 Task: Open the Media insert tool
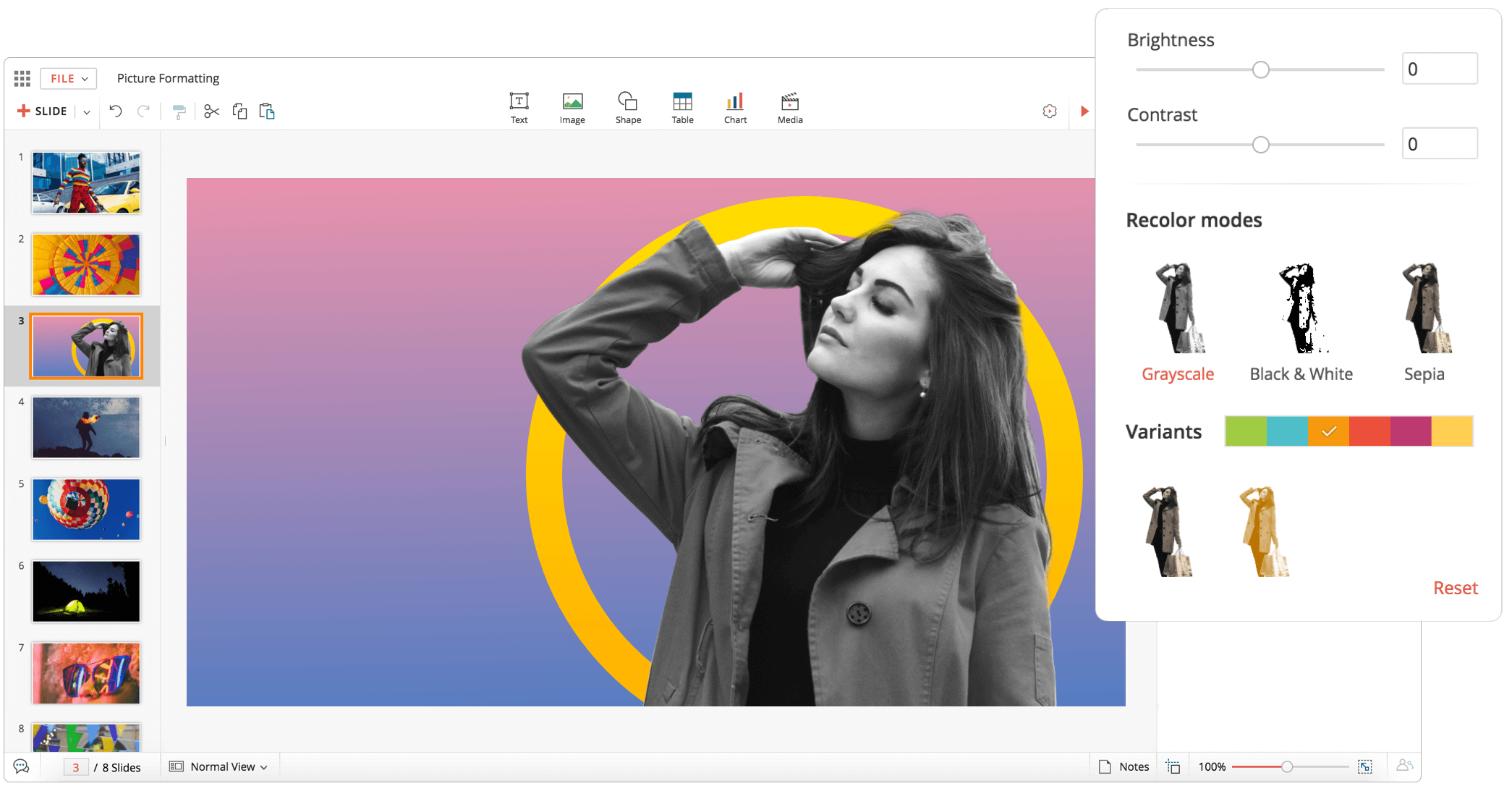click(790, 109)
